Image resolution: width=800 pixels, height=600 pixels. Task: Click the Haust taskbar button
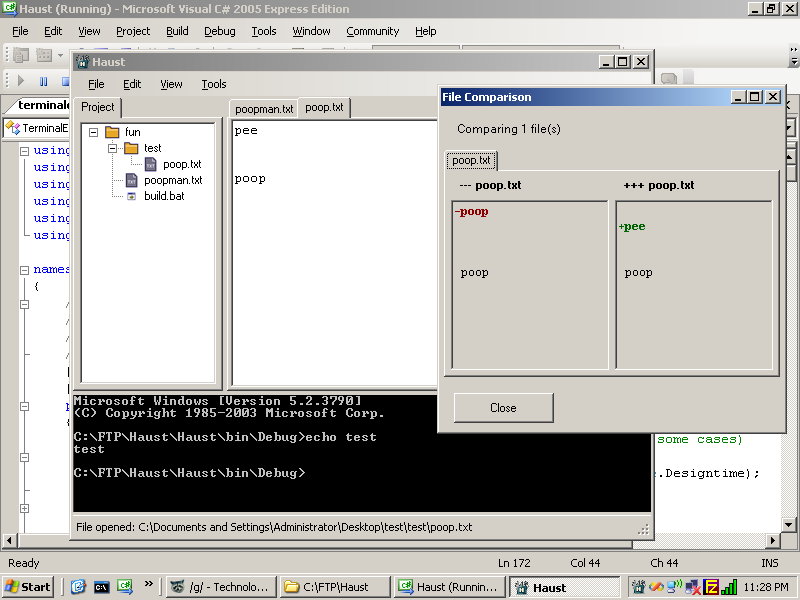(565, 587)
